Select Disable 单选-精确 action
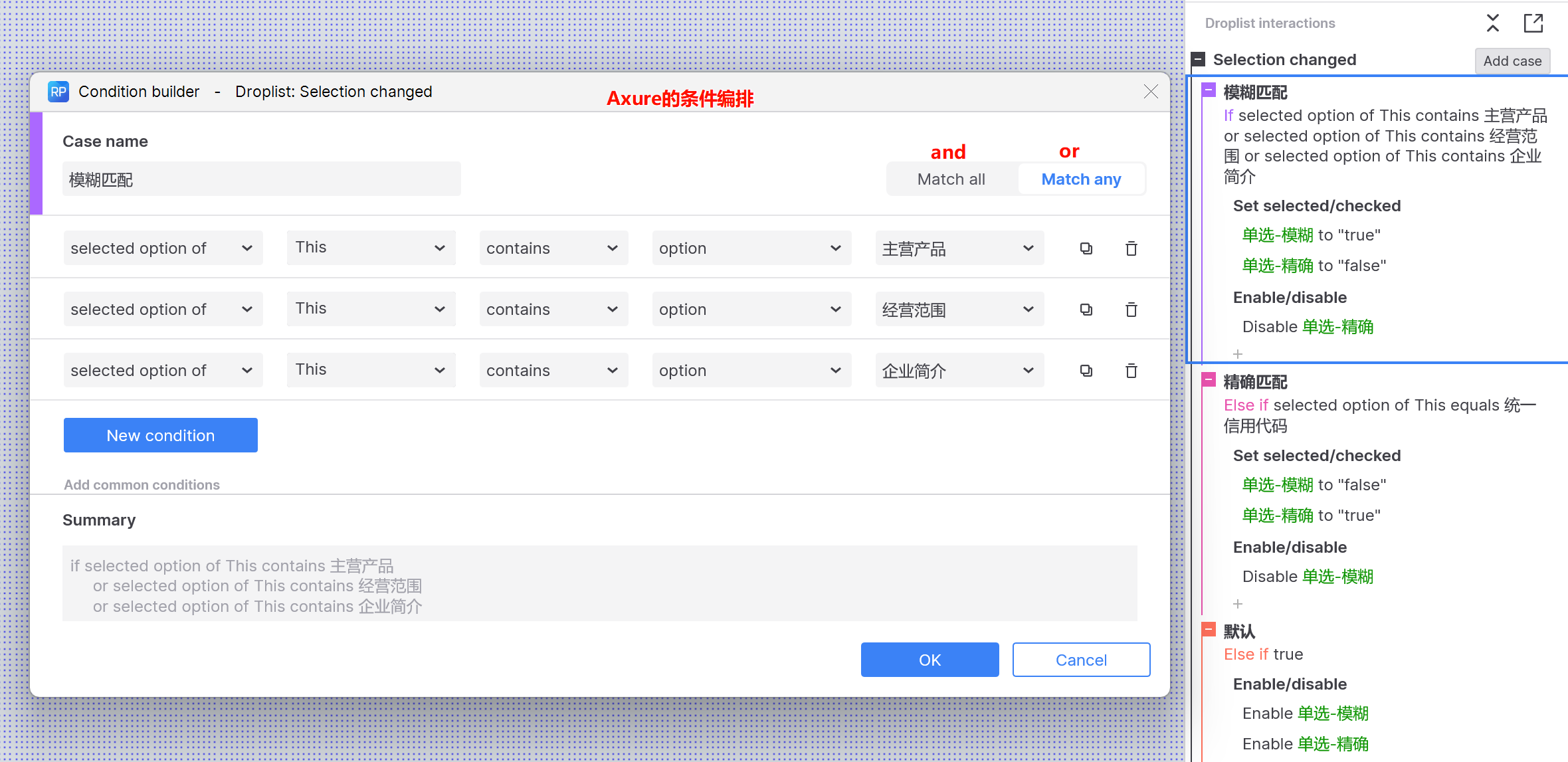 [x=1308, y=327]
